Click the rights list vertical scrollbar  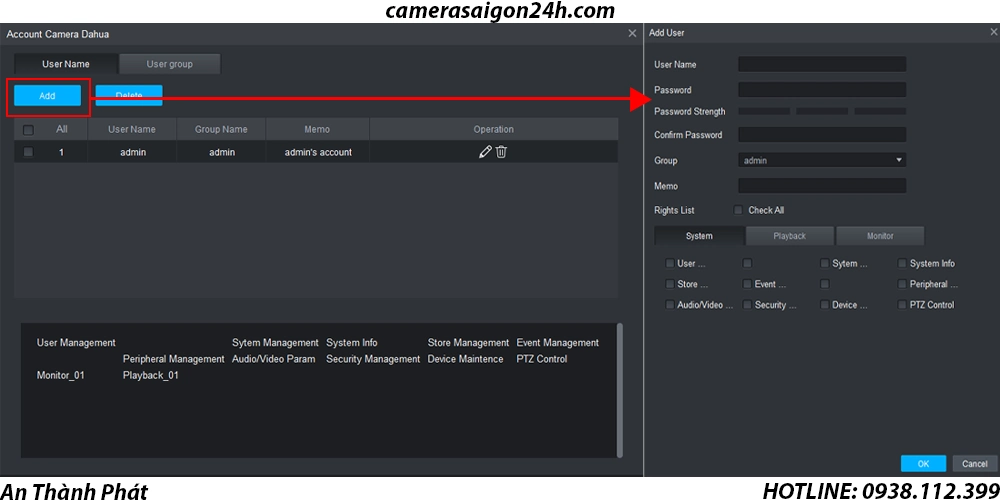[620, 390]
